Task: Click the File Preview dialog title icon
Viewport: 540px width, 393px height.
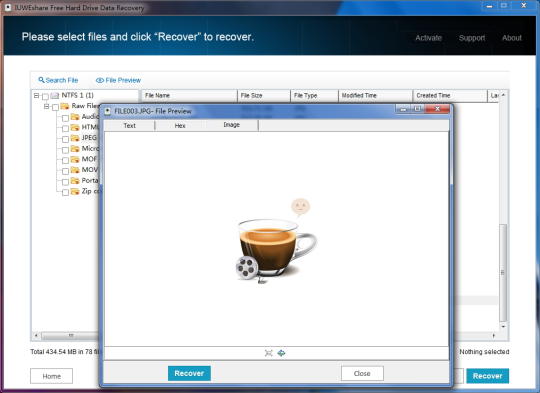Action: (107, 111)
